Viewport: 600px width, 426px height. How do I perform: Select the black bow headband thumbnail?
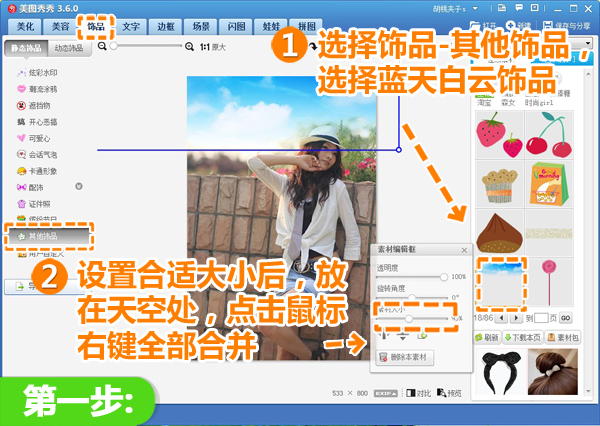tap(499, 372)
